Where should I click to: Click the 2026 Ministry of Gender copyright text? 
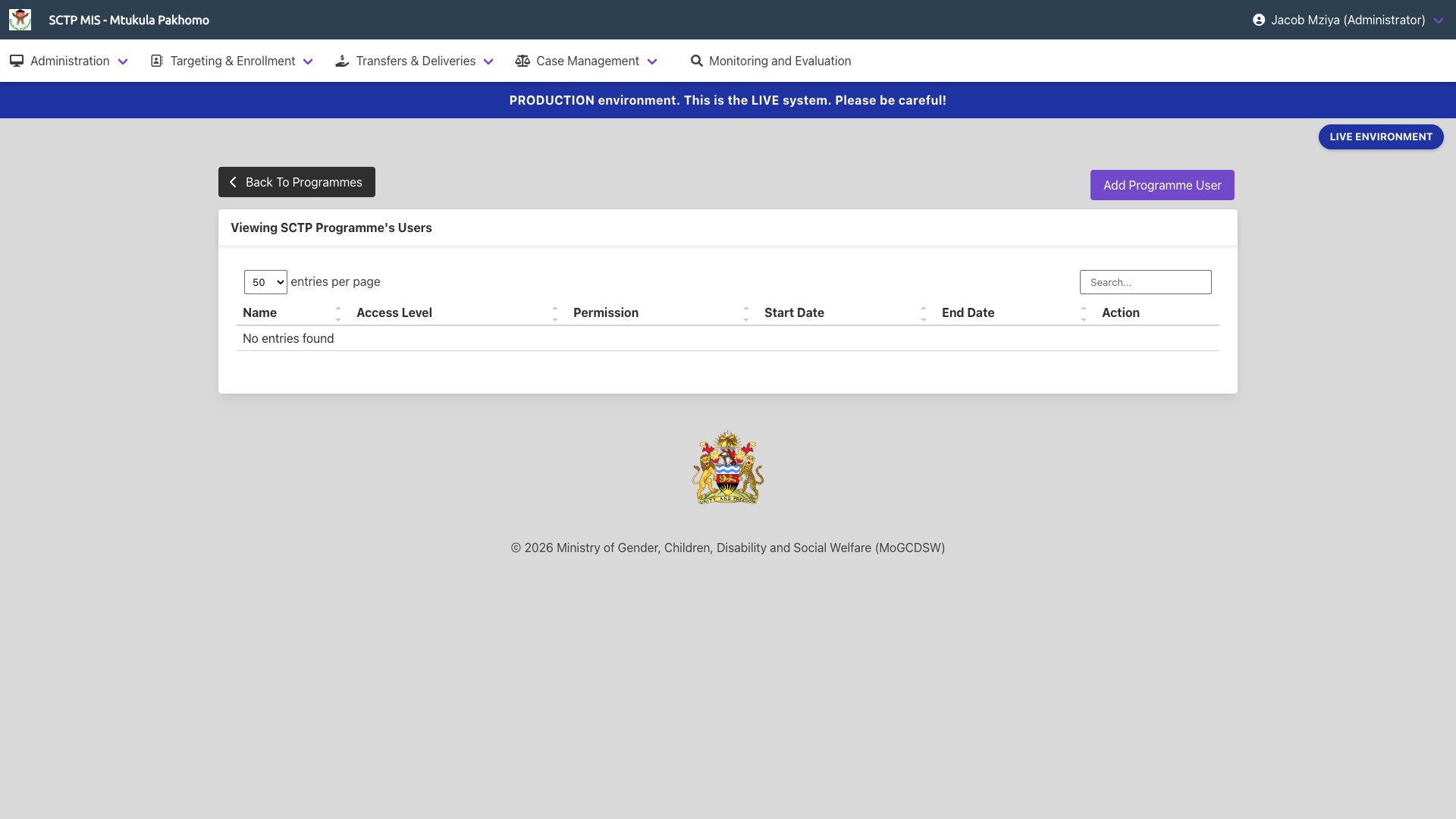[728, 548]
